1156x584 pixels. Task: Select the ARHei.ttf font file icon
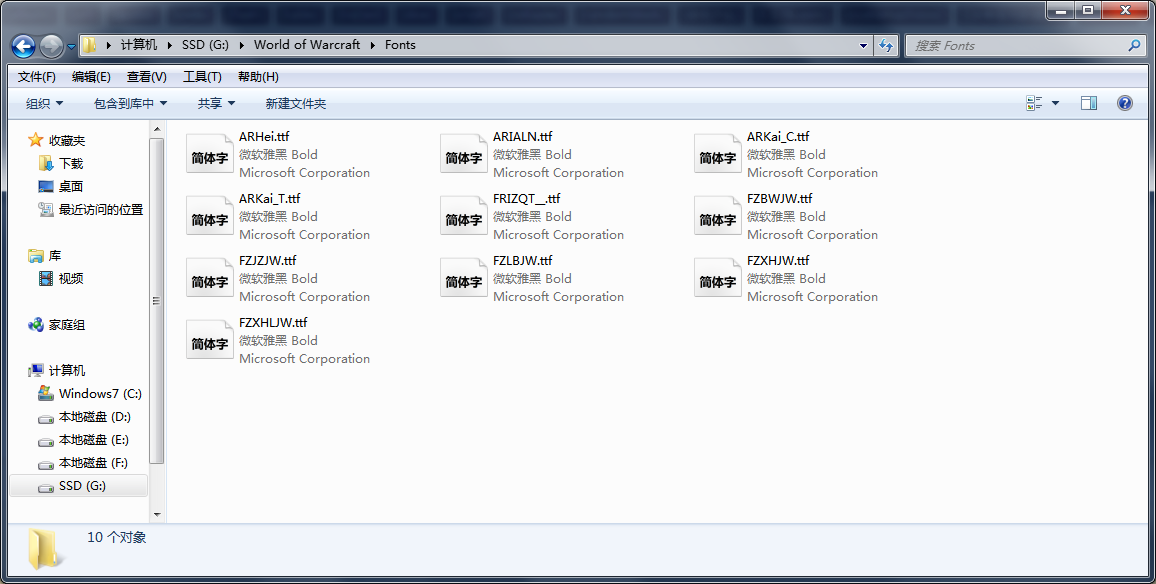[210, 155]
